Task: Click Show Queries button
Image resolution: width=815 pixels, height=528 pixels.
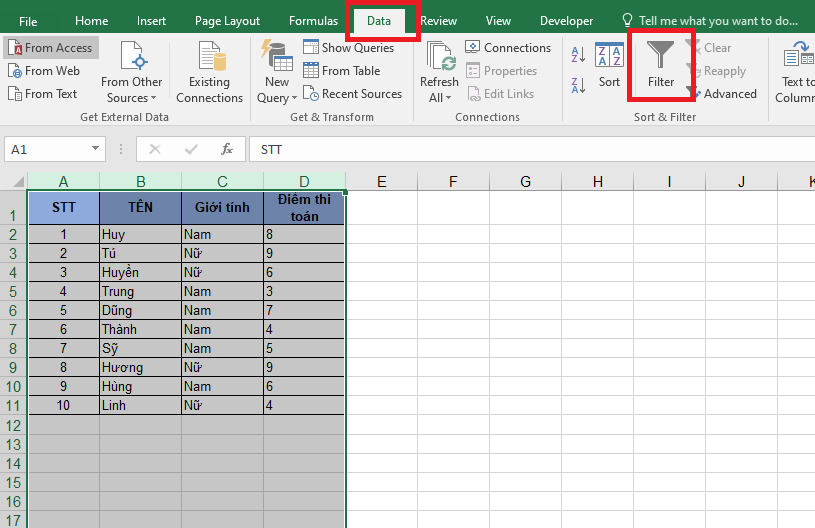Action: [348, 48]
